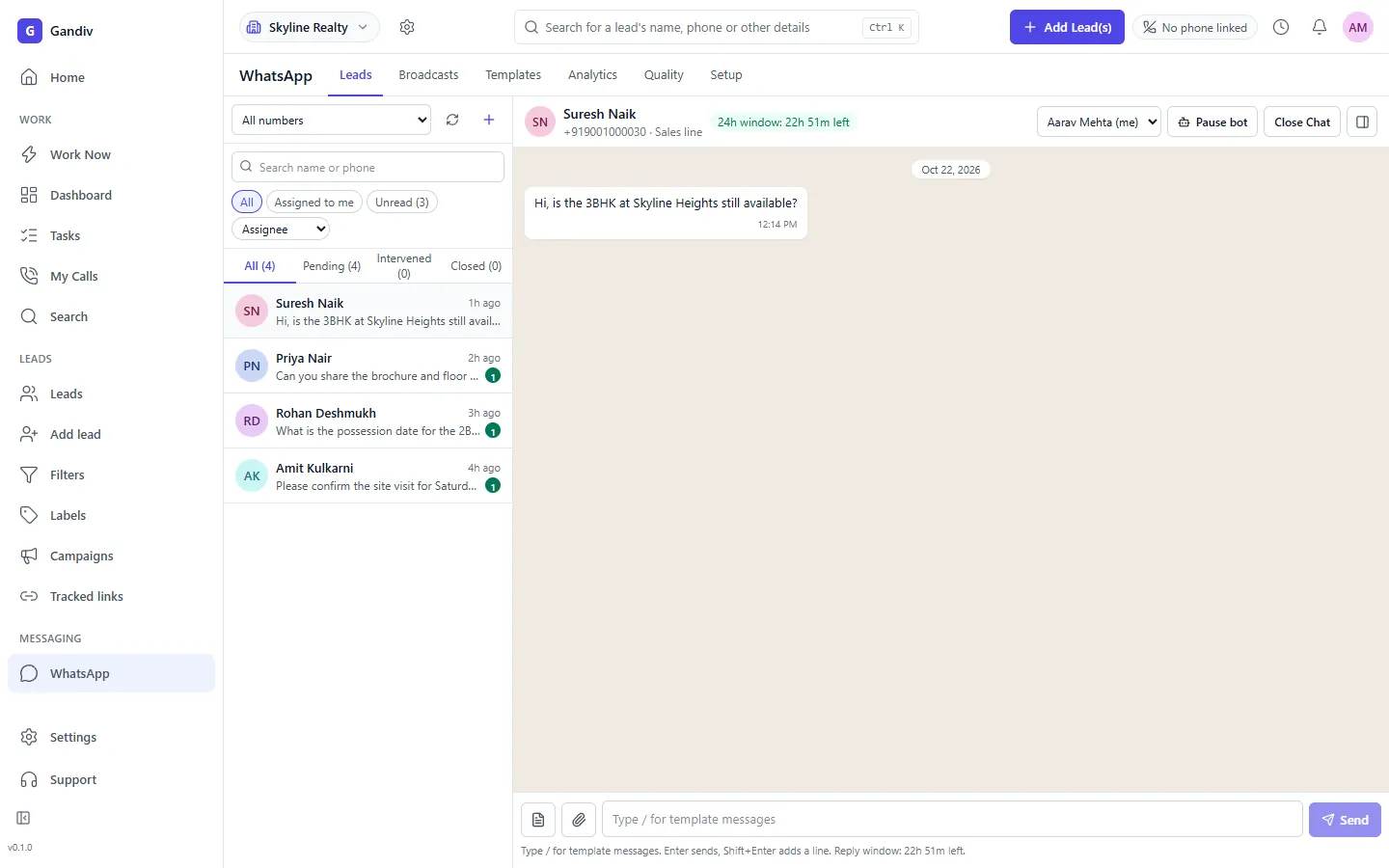Viewport: 1389px width, 868px height.
Task: Expand the Skyline Realty workspace dropdown
Action: click(x=309, y=27)
